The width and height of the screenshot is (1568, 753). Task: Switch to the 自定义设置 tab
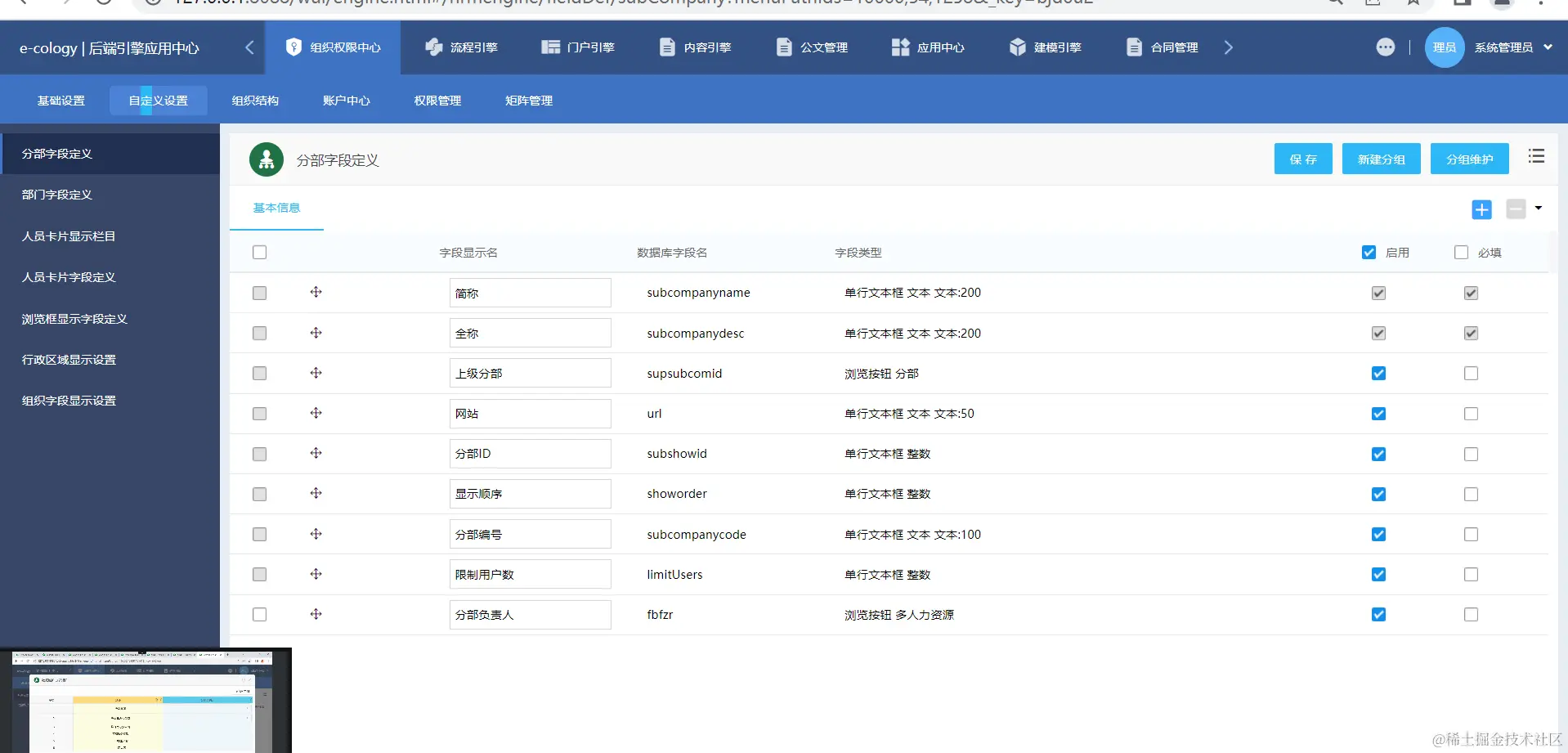pos(159,101)
